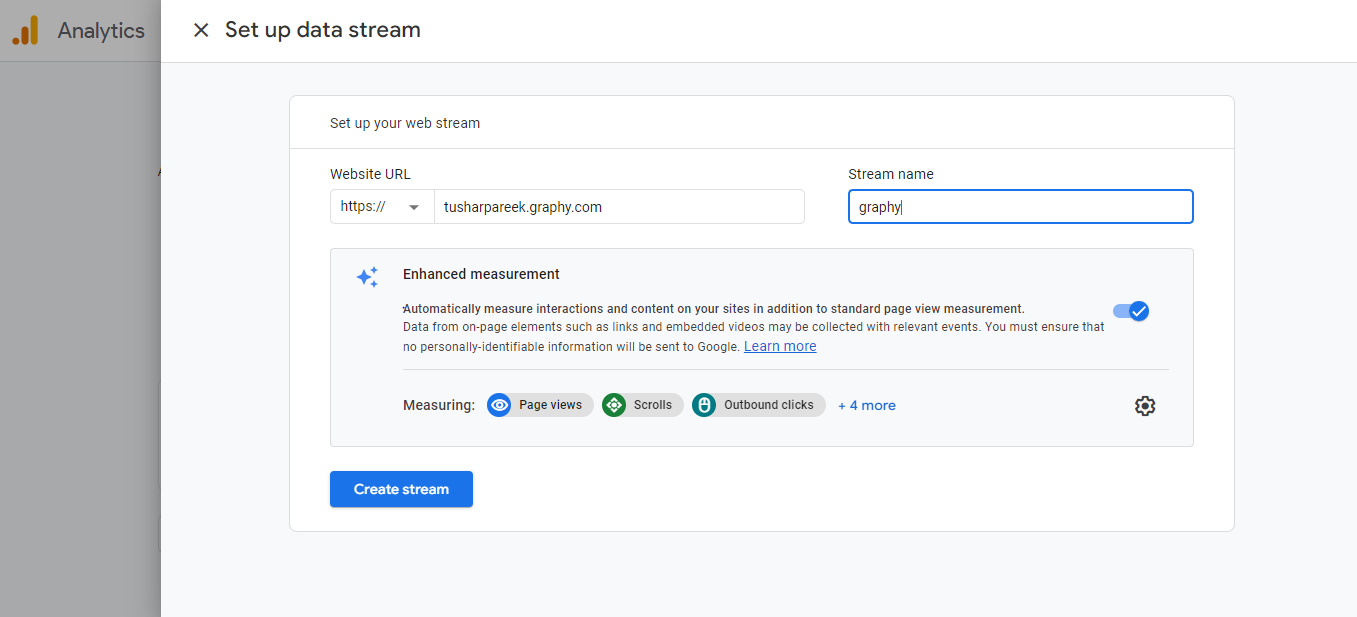Click the Measuring: label
The width and height of the screenshot is (1357, 617).
tap(438, 405)
